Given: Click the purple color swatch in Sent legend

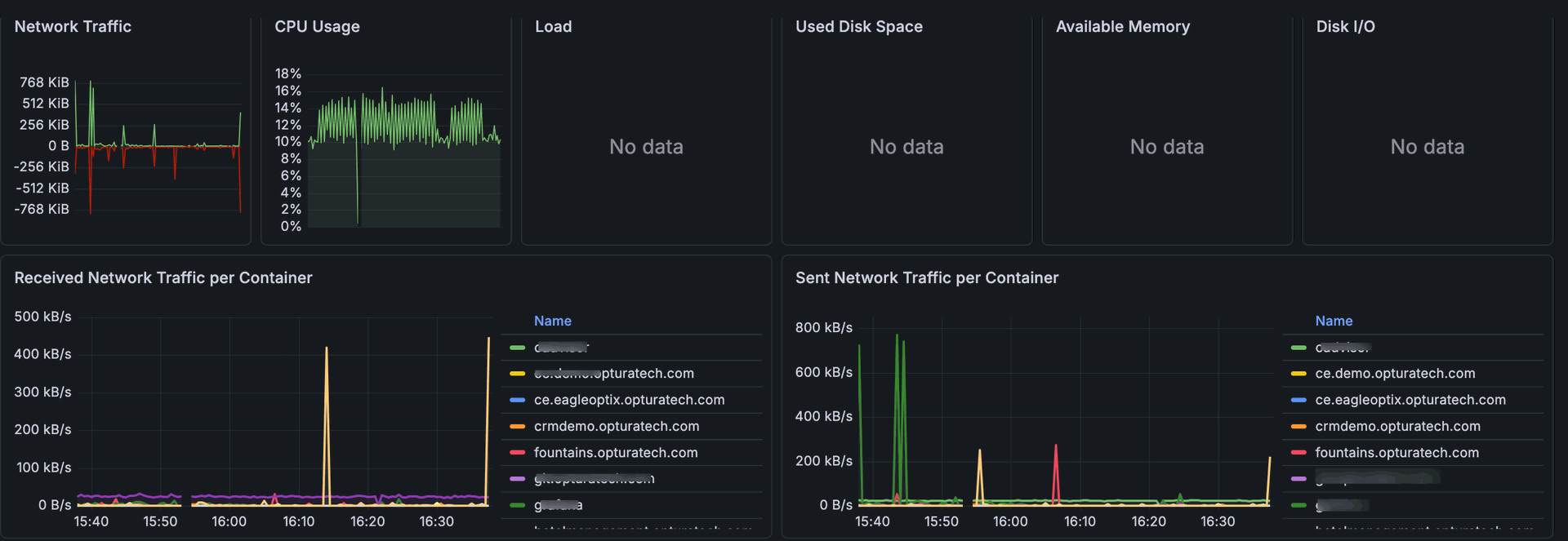Looking at the screenshot, I should (x=1298, y=479).
